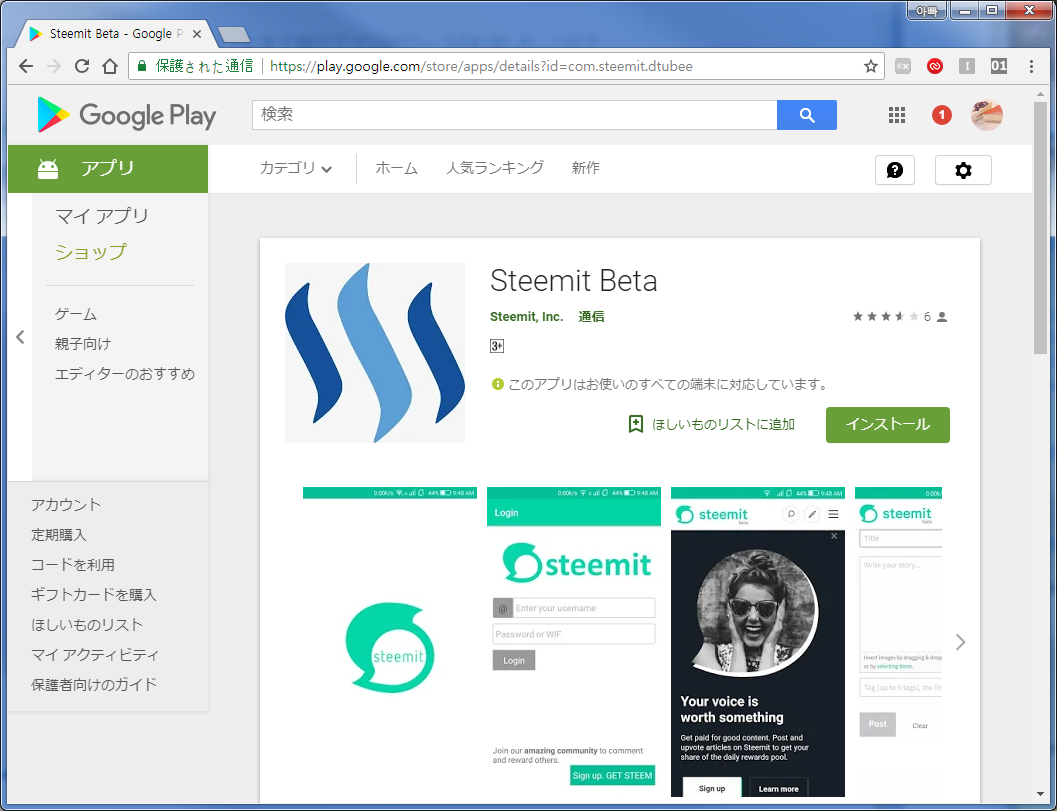The image size is (1057, 811).
Task: Click the star rating display
Action: pos(885,316)
